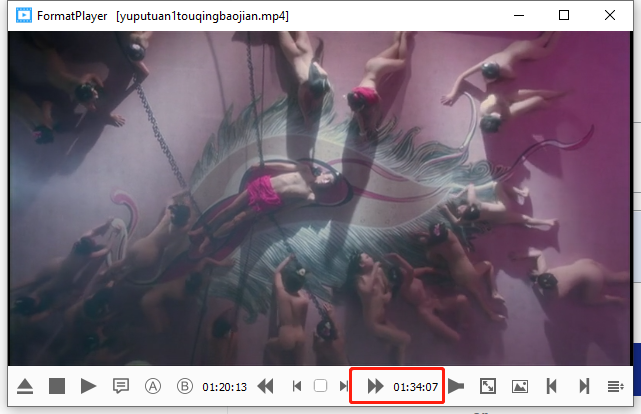641x414 pixels.
Task: Maximize the FormatPlayer window
Action: (564, 16)
